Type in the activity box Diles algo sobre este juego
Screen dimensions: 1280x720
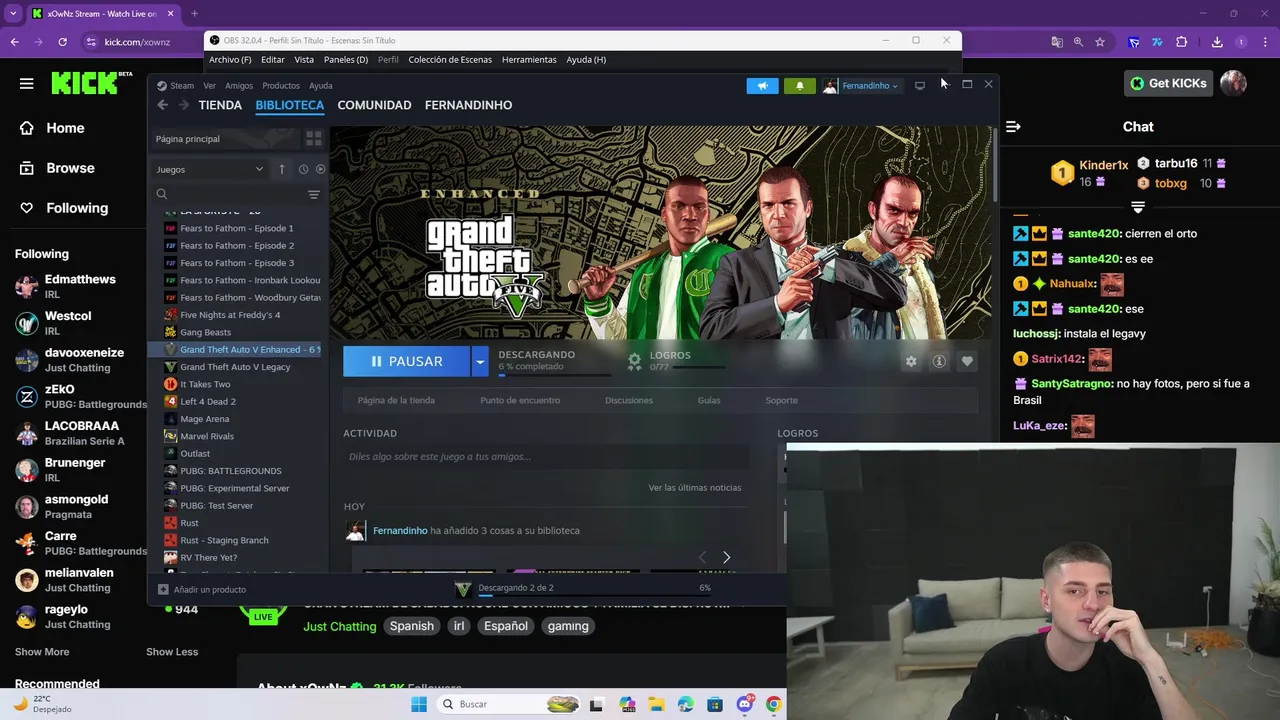(545, 457)
